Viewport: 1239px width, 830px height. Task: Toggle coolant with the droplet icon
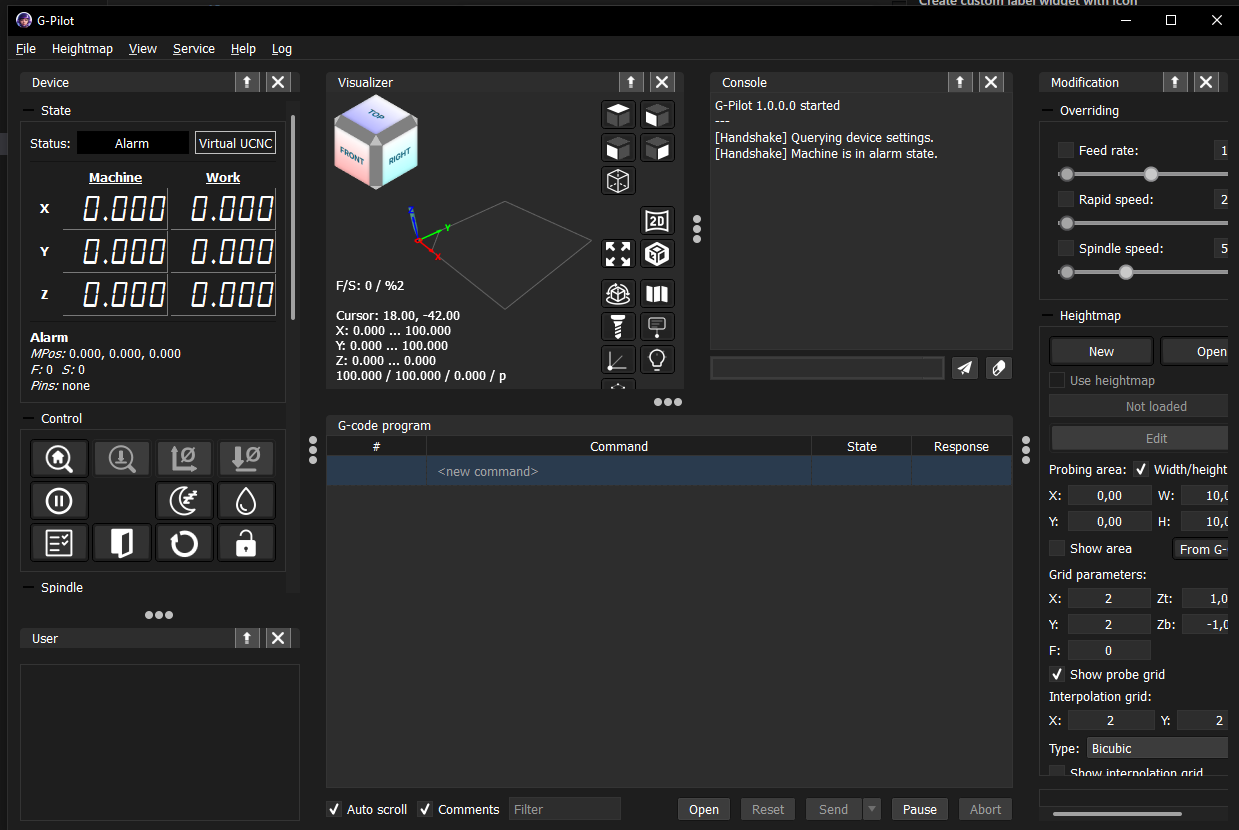coord(246,500)
